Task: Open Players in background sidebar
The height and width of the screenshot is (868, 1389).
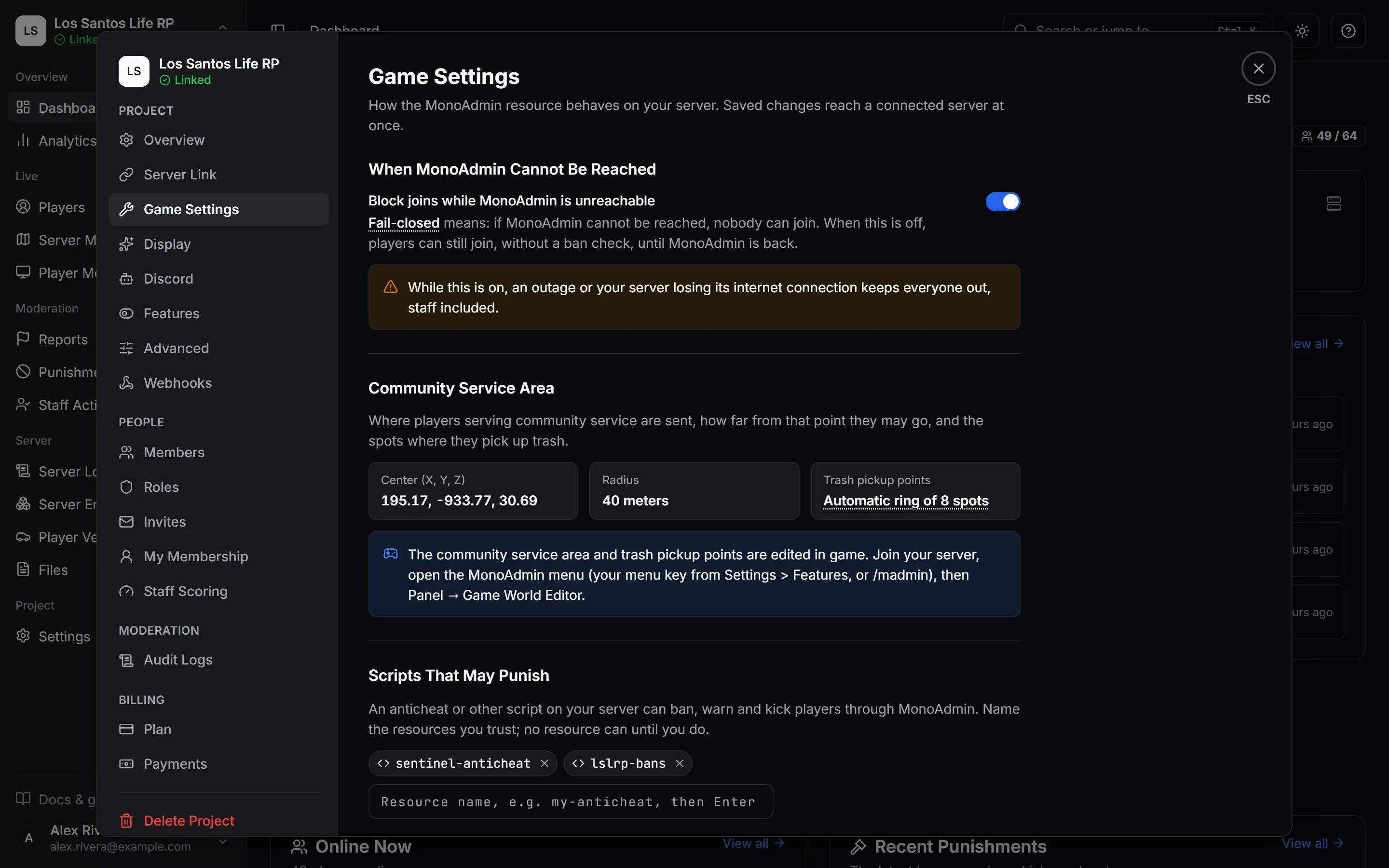Action: tap(52, 207)
